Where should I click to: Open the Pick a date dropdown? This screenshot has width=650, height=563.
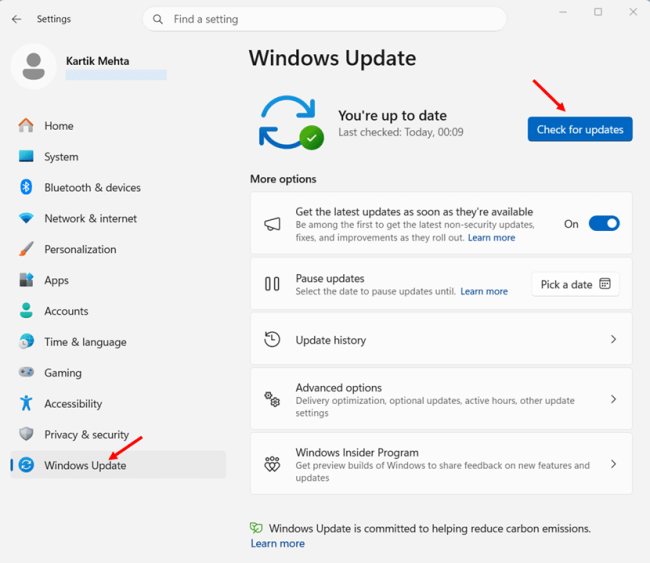tap(575, 284)
